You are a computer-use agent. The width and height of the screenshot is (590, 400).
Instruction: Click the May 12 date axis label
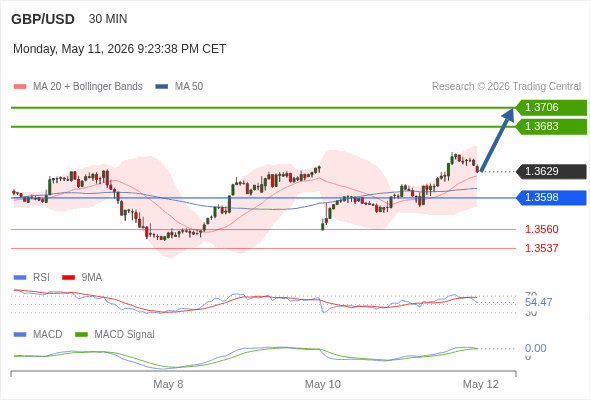tap(481, 384)
